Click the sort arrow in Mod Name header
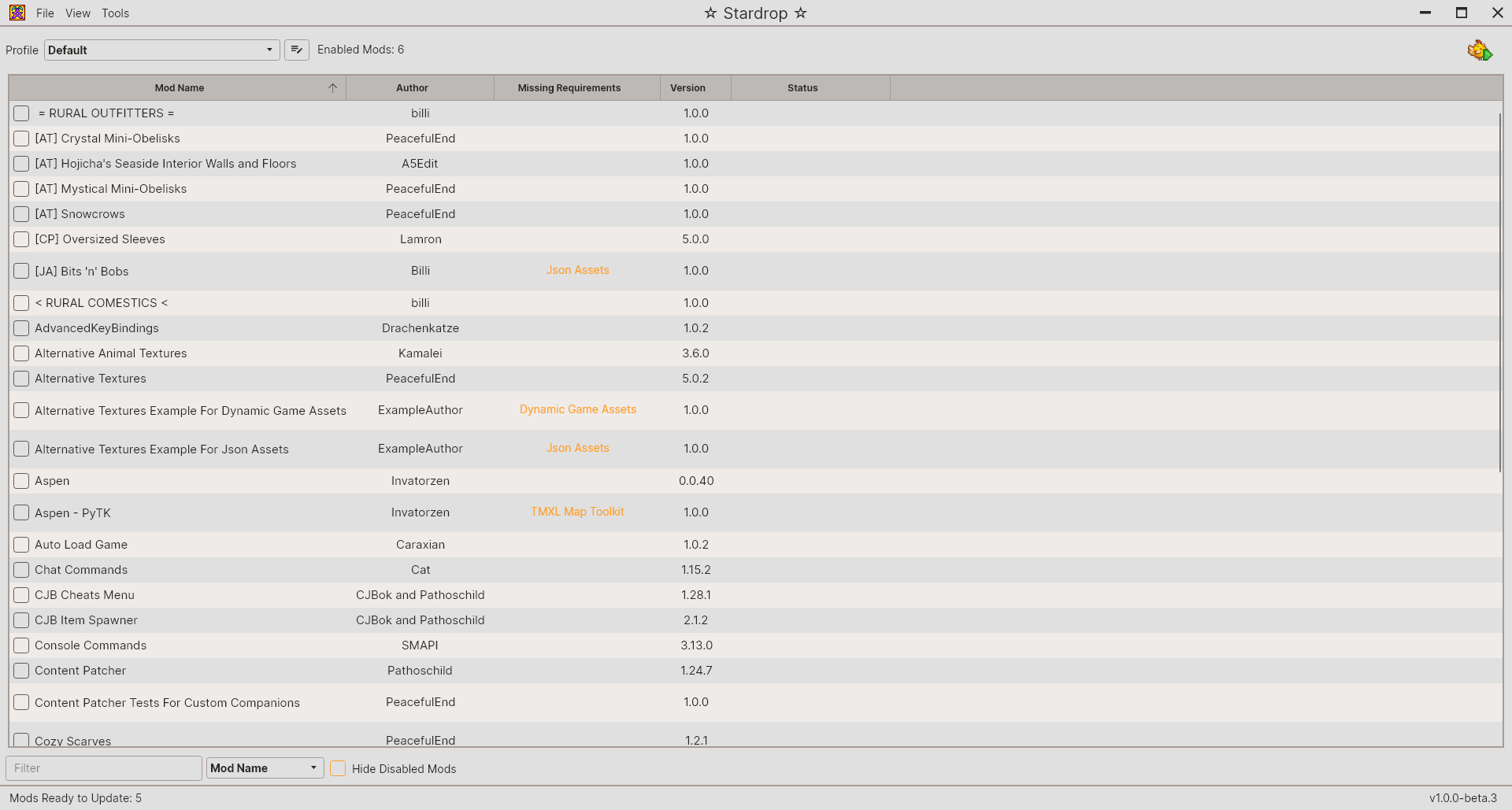Image resolution: width=1512 pixels, height=810 pixels. click(x=332, y=88)
